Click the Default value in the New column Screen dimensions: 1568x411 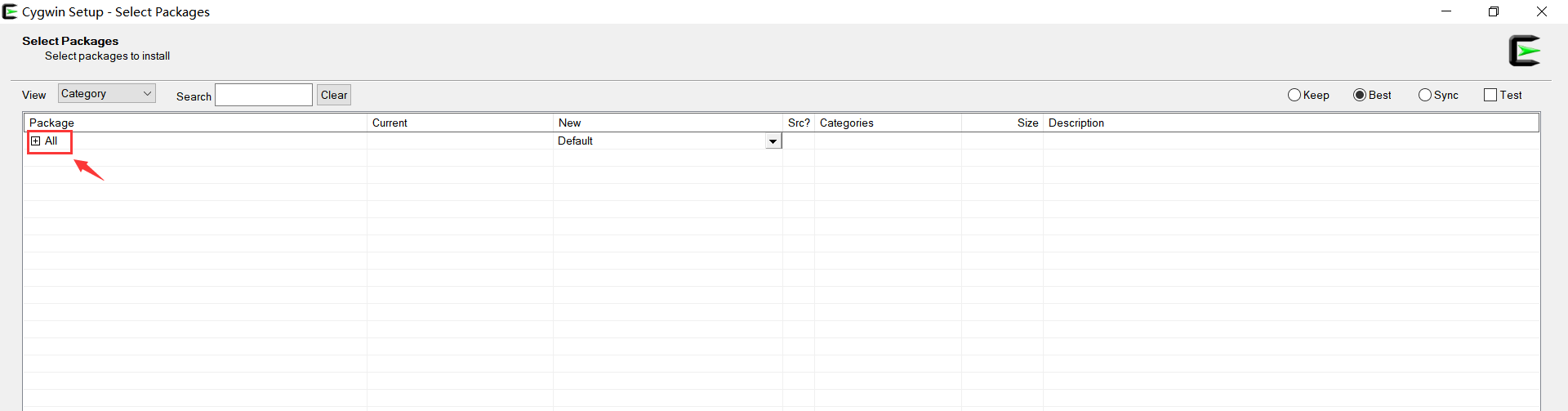[575, 141]
